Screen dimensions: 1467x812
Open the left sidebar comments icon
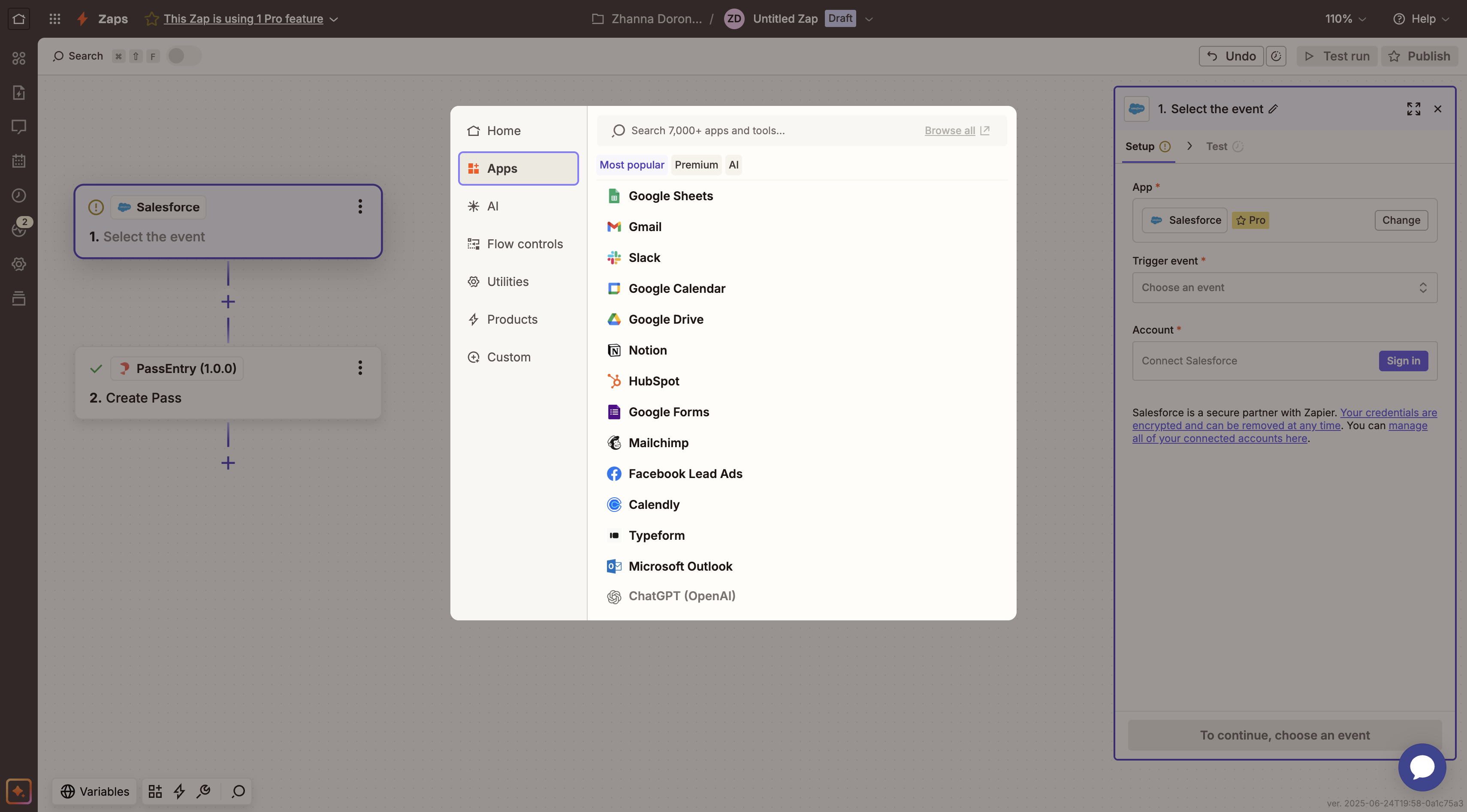tap(19, 126)
